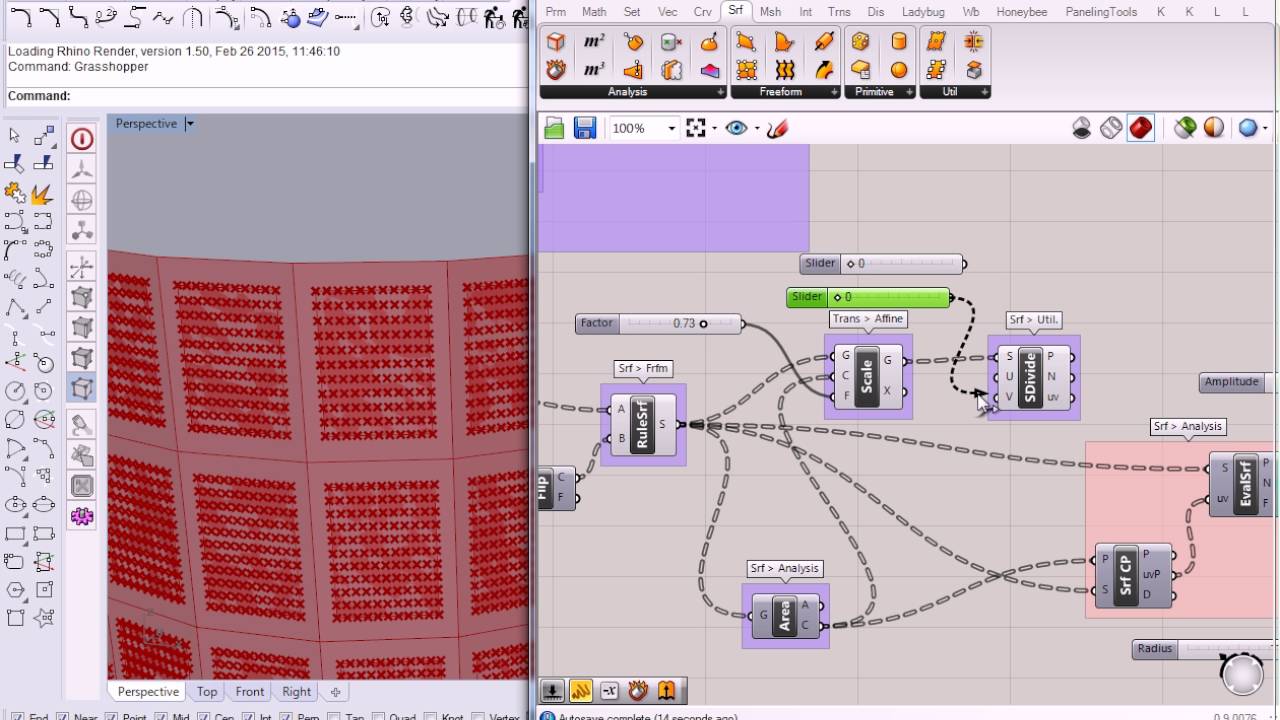The image size is (1280, 720).
Task: Click the red sketch pen icon
Action: coord(778,128)
